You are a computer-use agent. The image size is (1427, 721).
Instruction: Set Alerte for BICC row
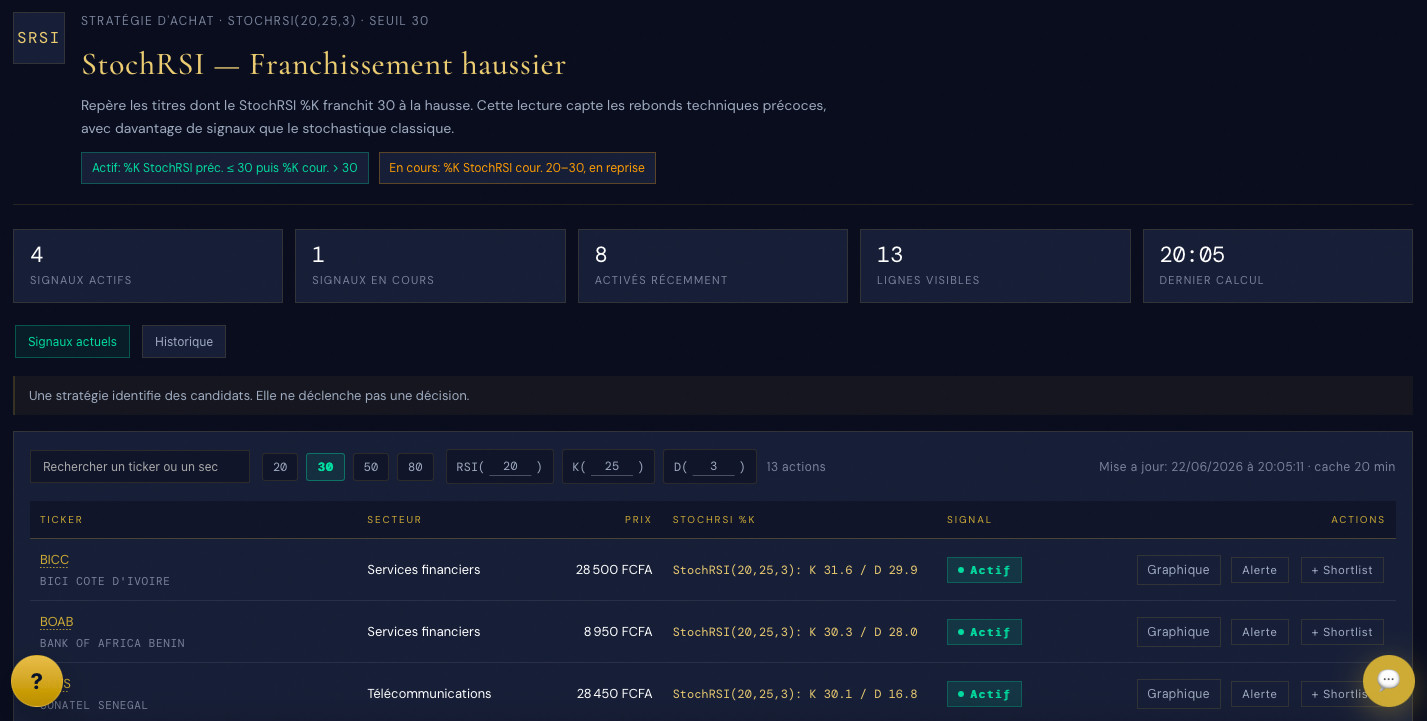tap(1259, 570)
